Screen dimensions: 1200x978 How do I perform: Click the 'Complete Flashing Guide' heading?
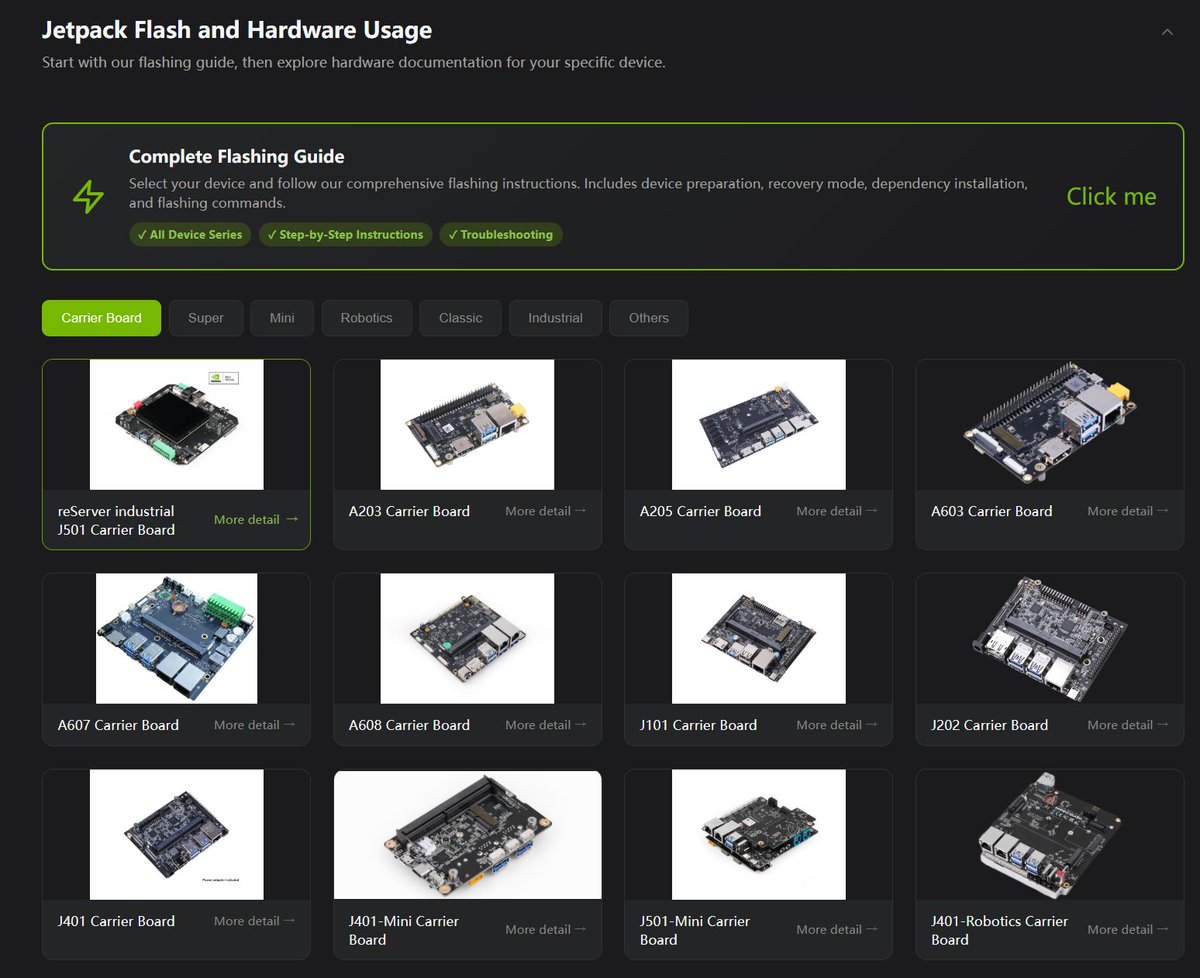pyautogui.click(x=237, y=157)
